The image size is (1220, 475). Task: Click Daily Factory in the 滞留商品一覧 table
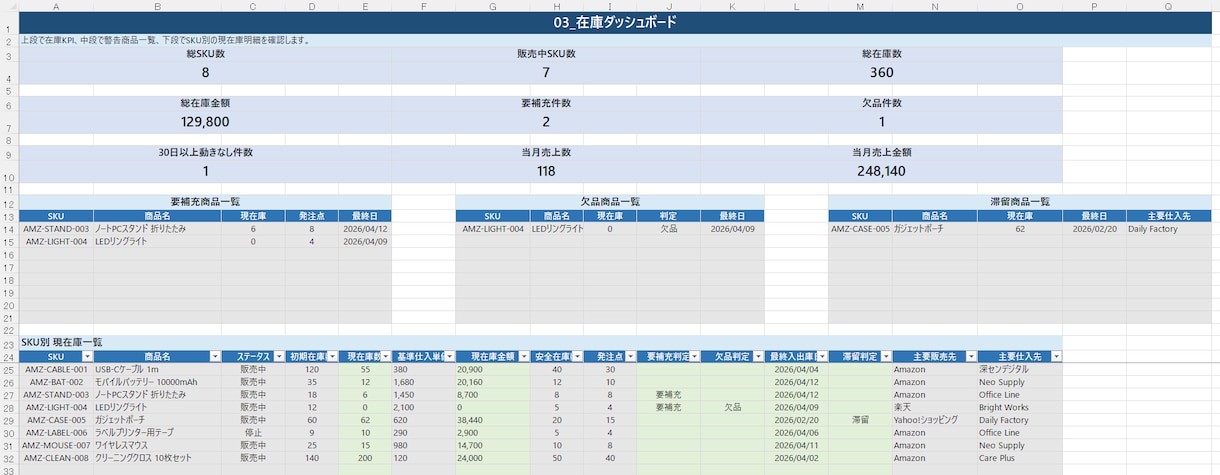pos(1168,229)
